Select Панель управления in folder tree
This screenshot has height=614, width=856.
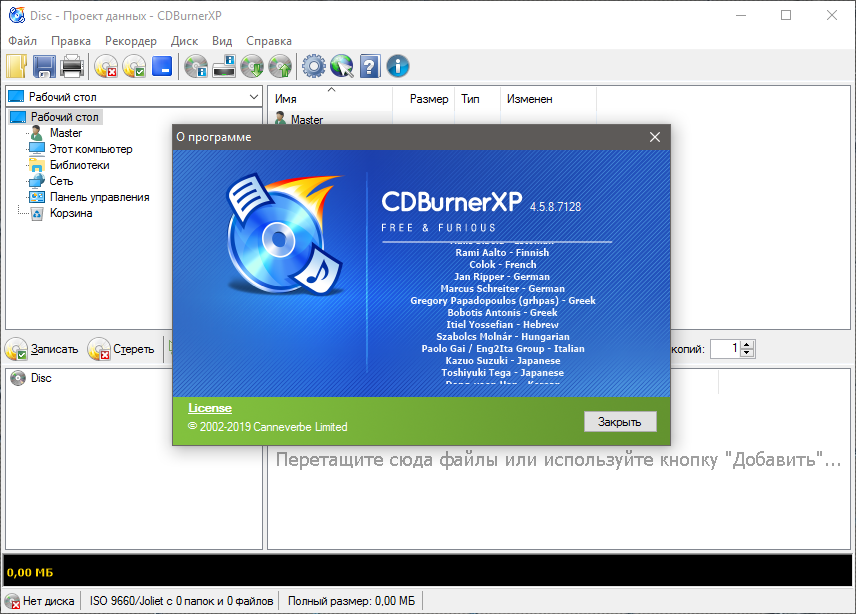99,197
